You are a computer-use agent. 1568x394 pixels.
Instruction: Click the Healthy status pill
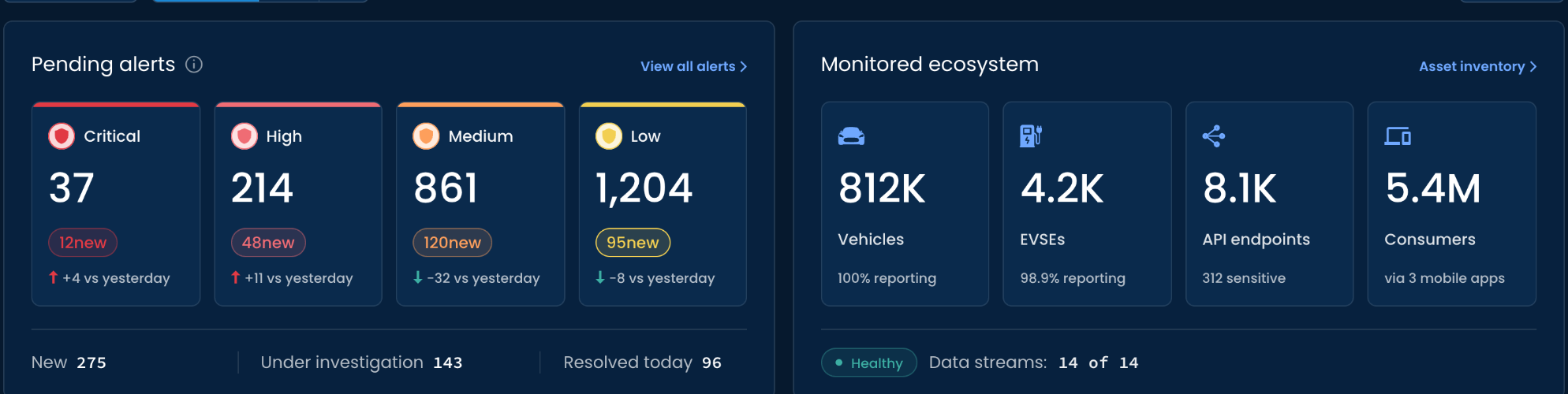pos(869,362)
